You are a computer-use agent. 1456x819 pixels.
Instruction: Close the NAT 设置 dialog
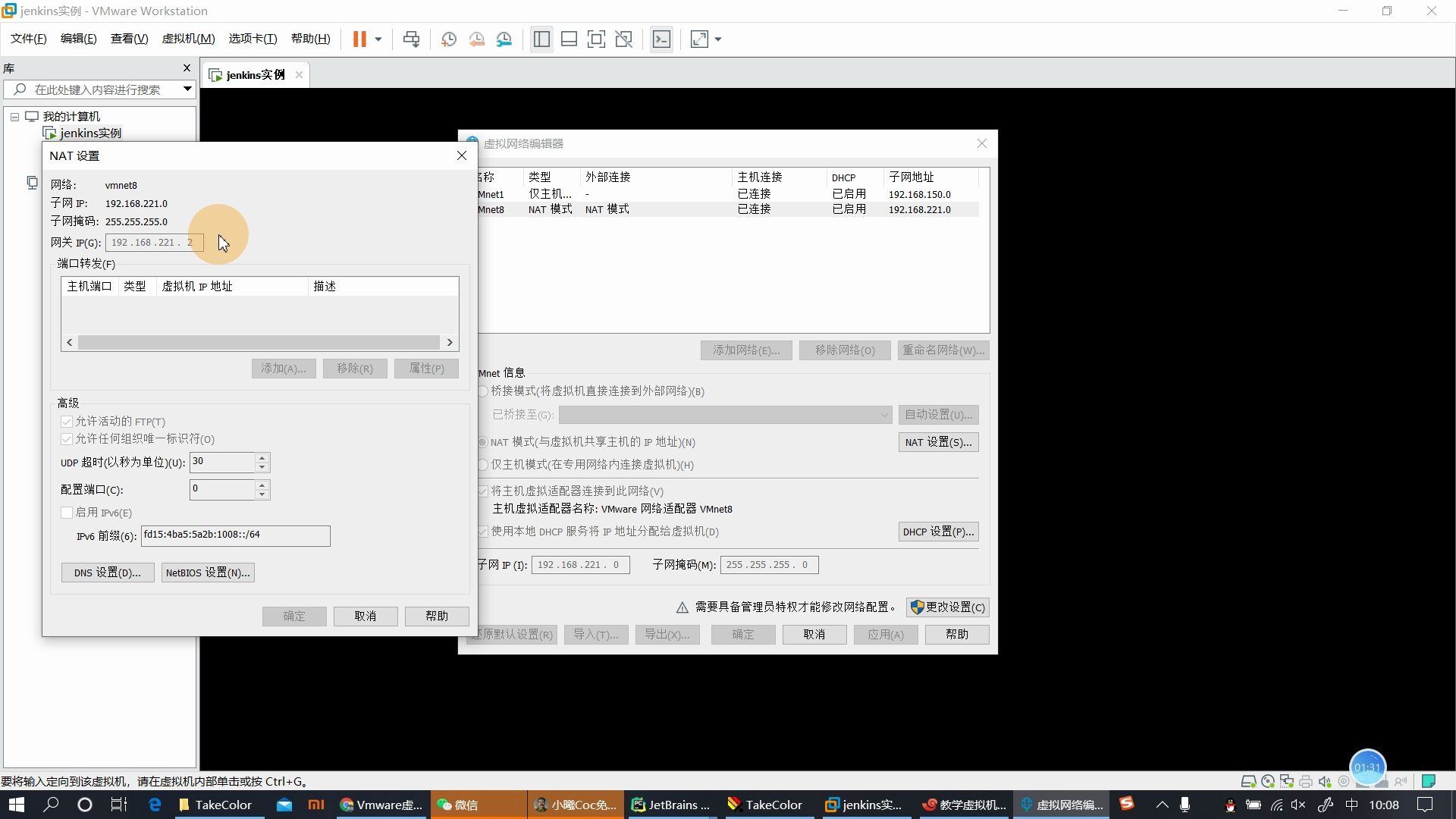tap(461, 155)
